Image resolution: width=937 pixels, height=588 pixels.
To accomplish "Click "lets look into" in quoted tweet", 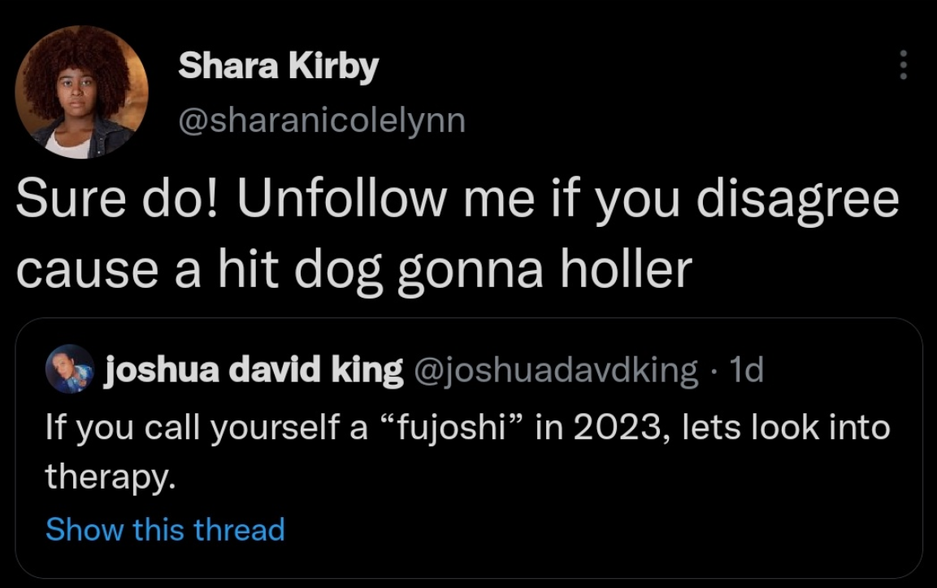I will [786, 428].
